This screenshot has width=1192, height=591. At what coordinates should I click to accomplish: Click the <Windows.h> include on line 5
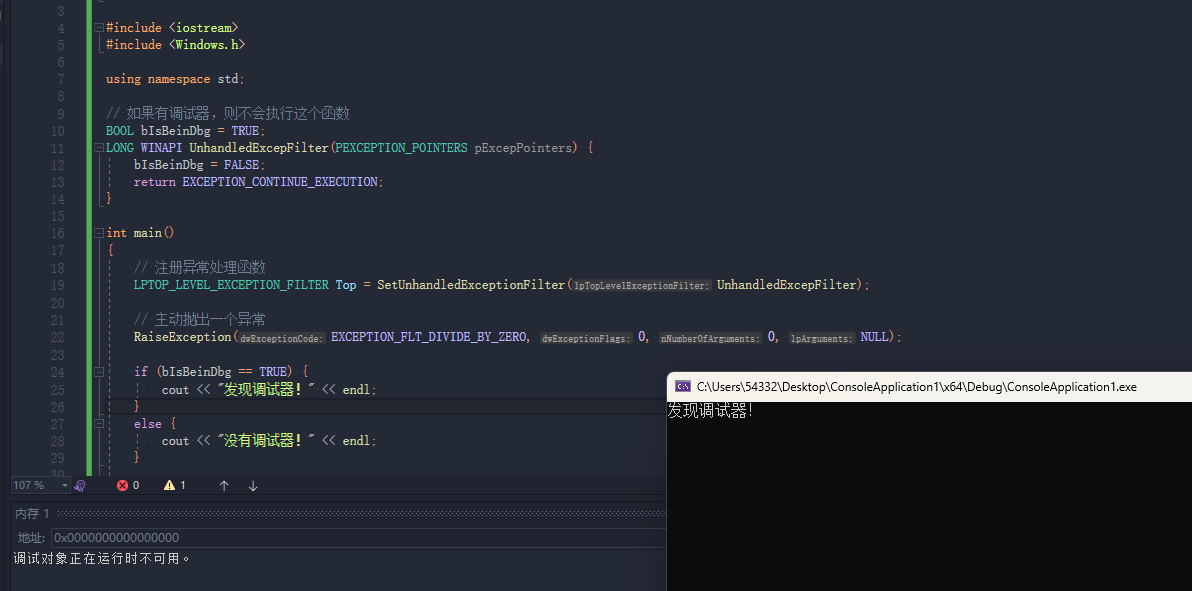207,45
